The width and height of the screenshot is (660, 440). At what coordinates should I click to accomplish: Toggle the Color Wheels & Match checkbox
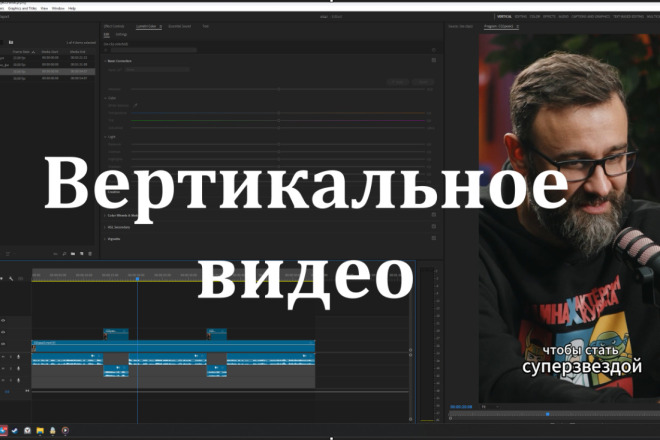pyautogui.click(x=434, y=215)
